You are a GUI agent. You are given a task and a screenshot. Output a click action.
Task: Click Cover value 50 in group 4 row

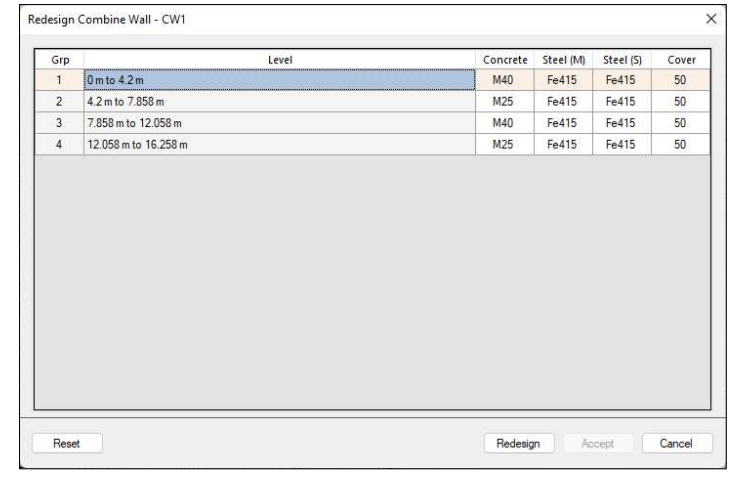coord(681,144)
